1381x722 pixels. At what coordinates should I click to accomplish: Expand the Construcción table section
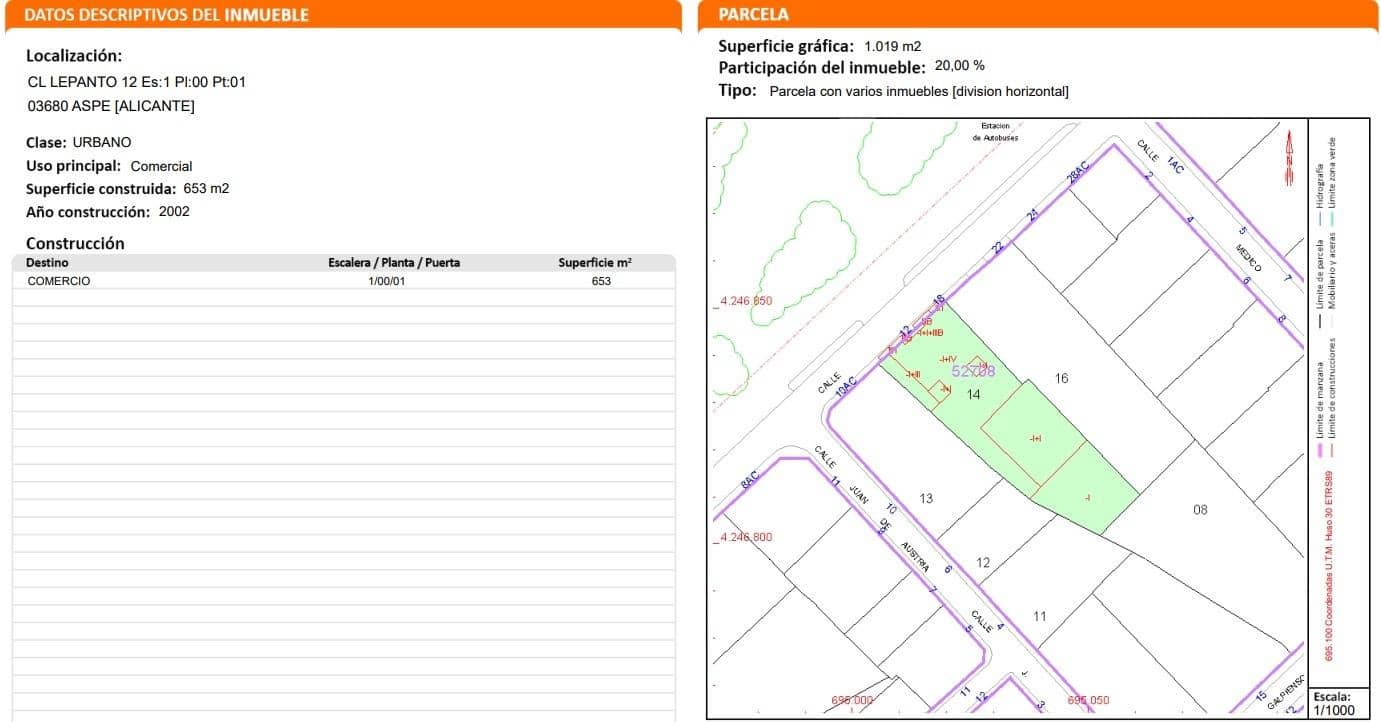click(x=75, y=243)
